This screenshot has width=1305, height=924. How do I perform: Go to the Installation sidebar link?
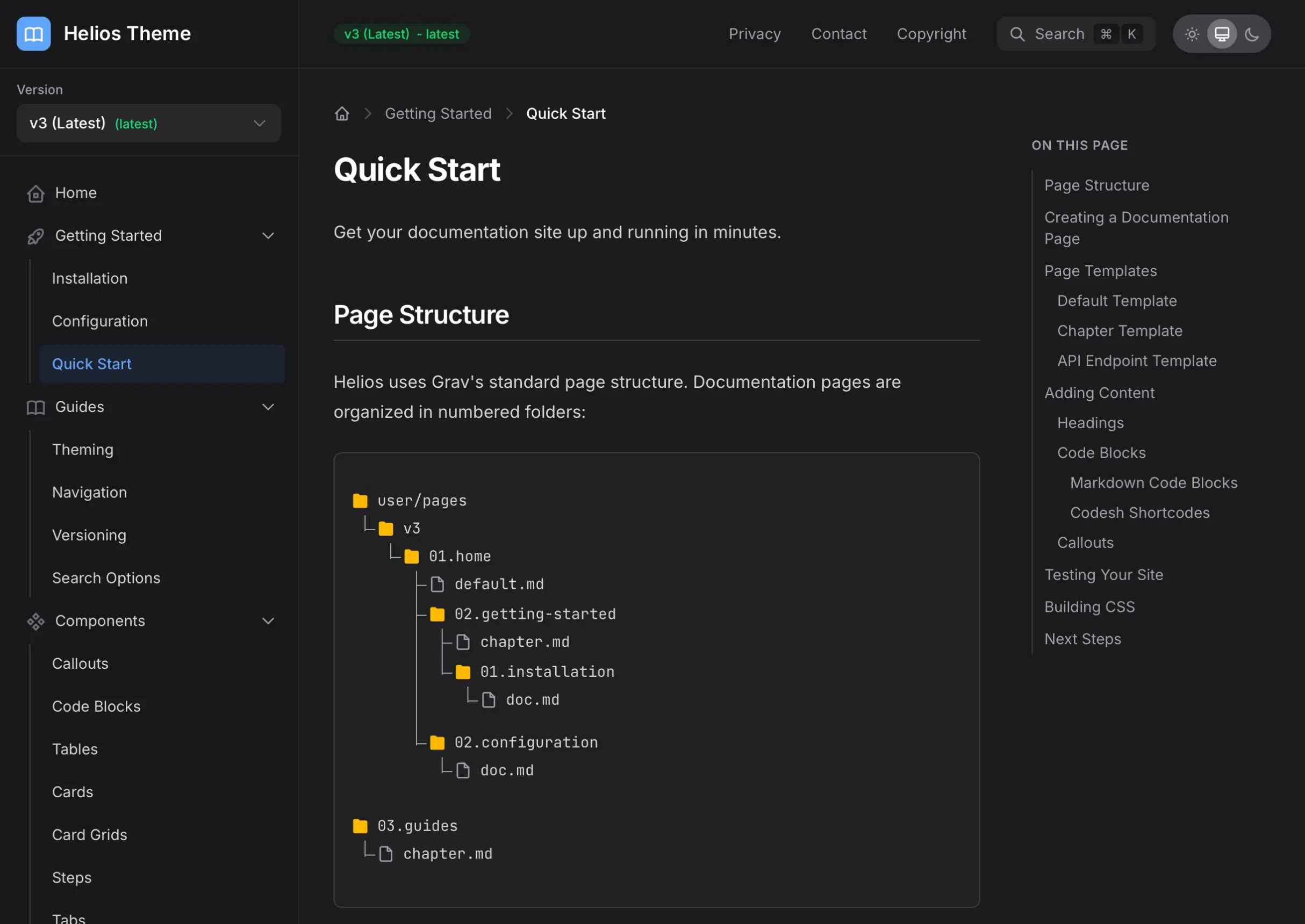point(89,279)
